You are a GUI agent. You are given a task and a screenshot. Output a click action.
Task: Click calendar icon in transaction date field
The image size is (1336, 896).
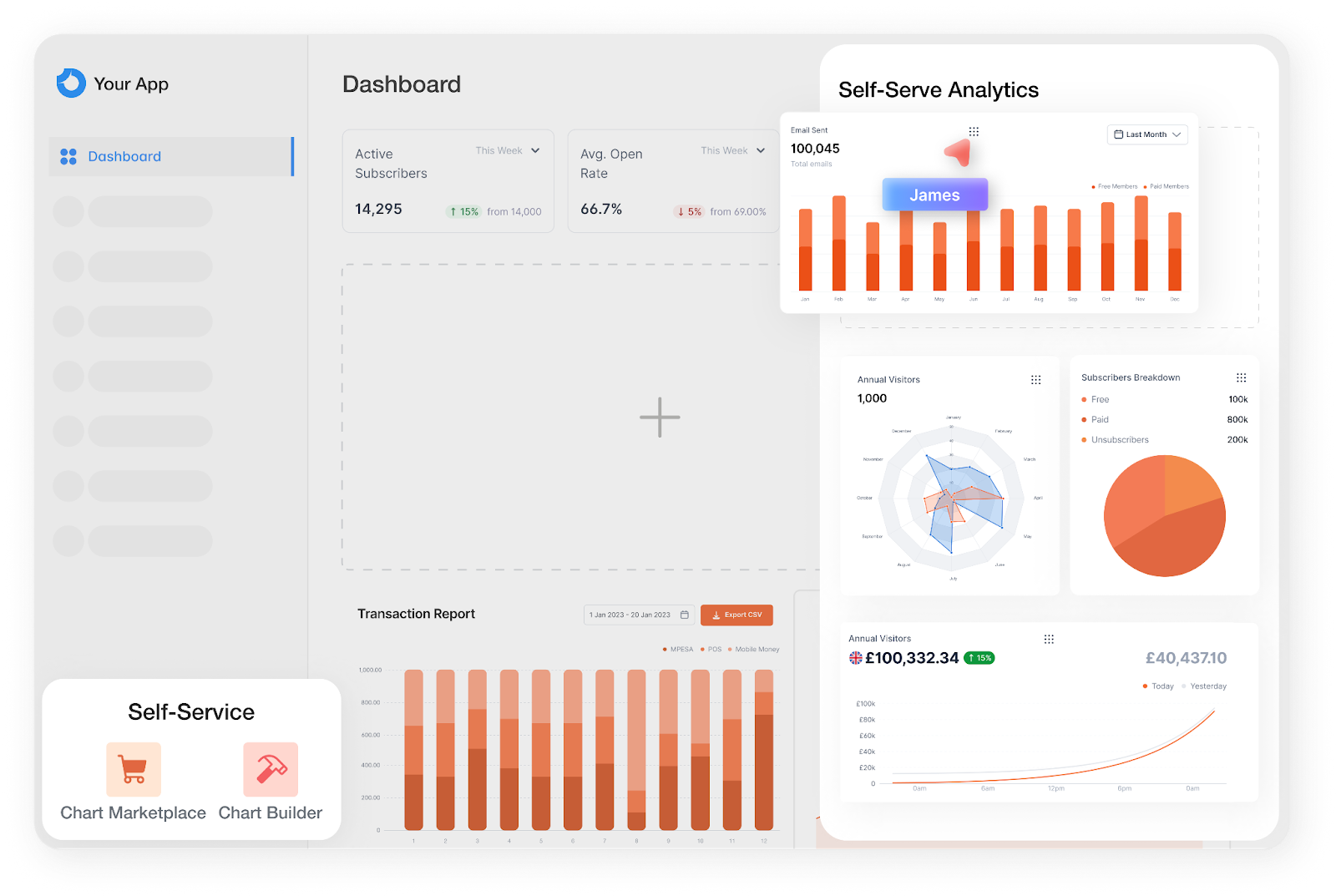(685, 615)
